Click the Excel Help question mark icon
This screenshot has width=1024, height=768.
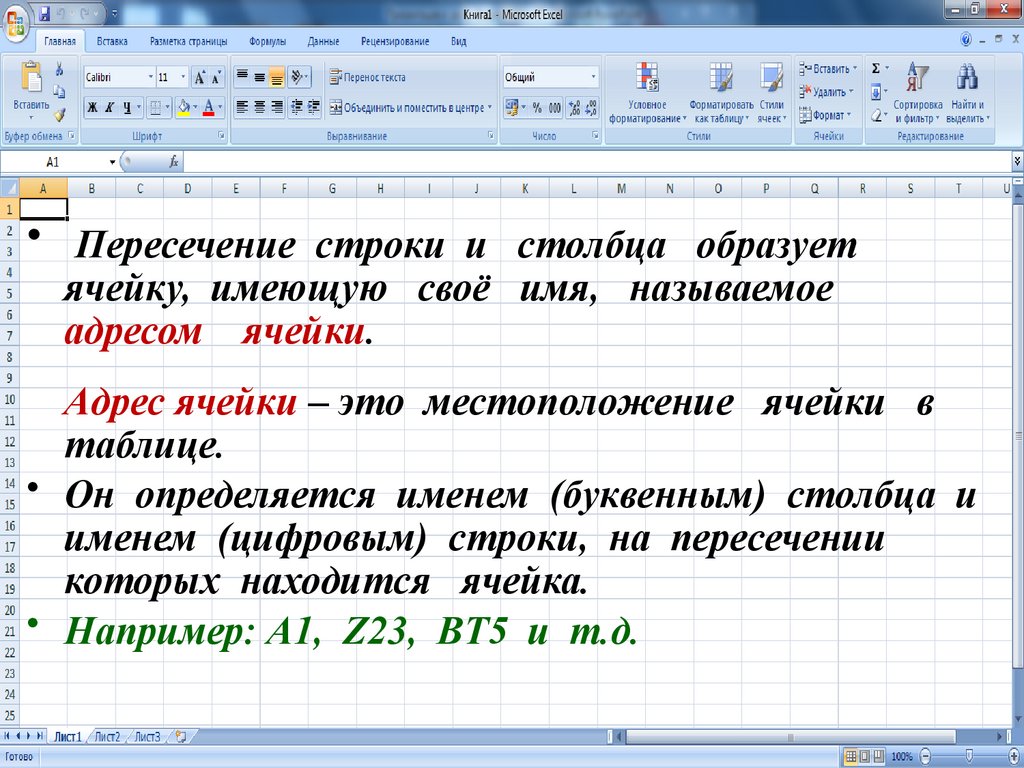click(966, 40)
